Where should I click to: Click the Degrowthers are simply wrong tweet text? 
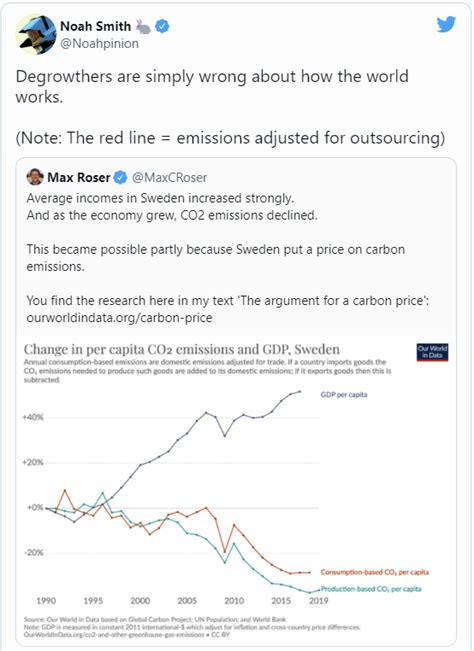[x=212, y=86]
